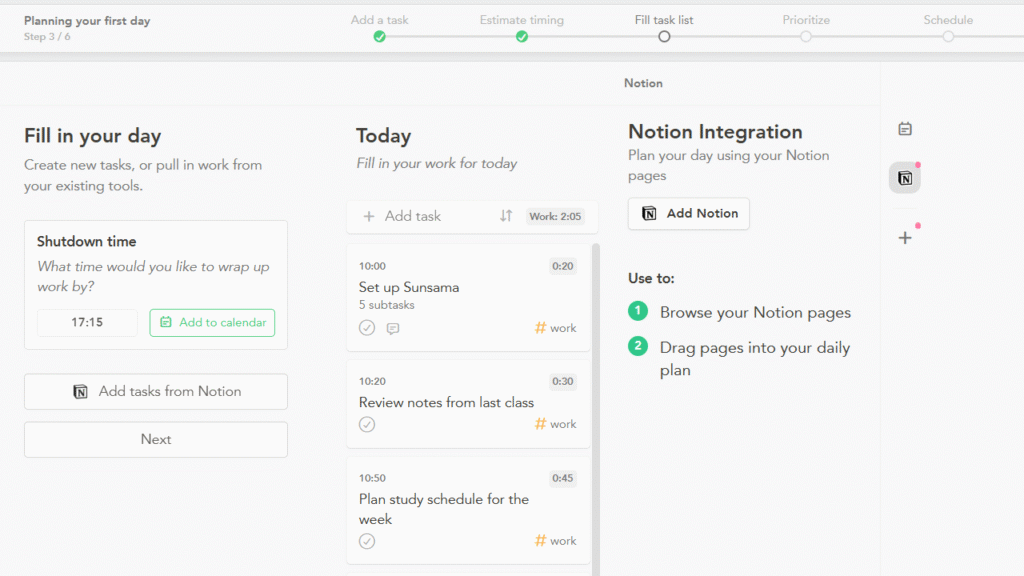
Task: Click the plus icon to add integration
Action: point(904,238)
